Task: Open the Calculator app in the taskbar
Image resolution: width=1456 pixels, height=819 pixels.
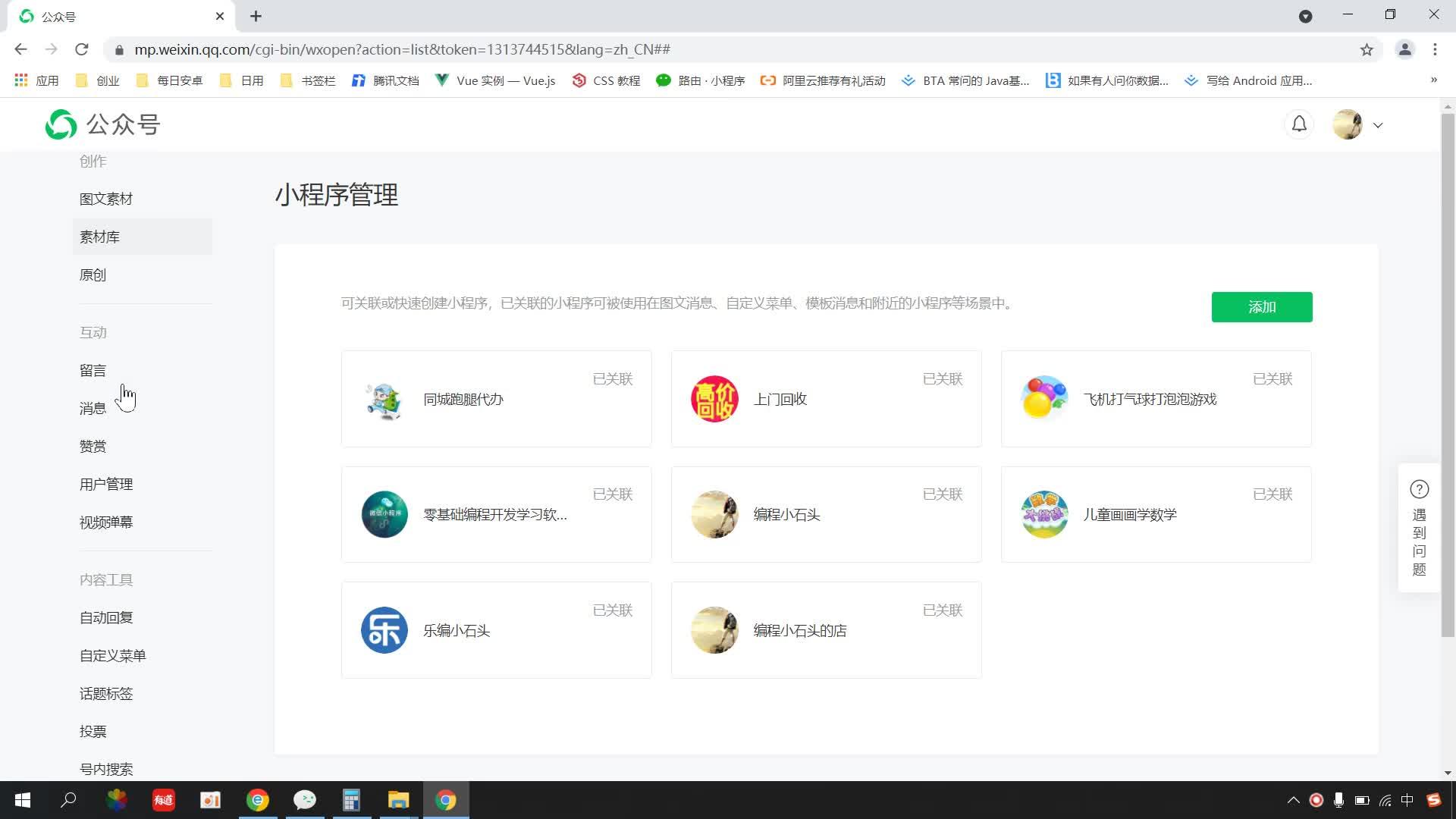Action: click(x=351, y=800)
